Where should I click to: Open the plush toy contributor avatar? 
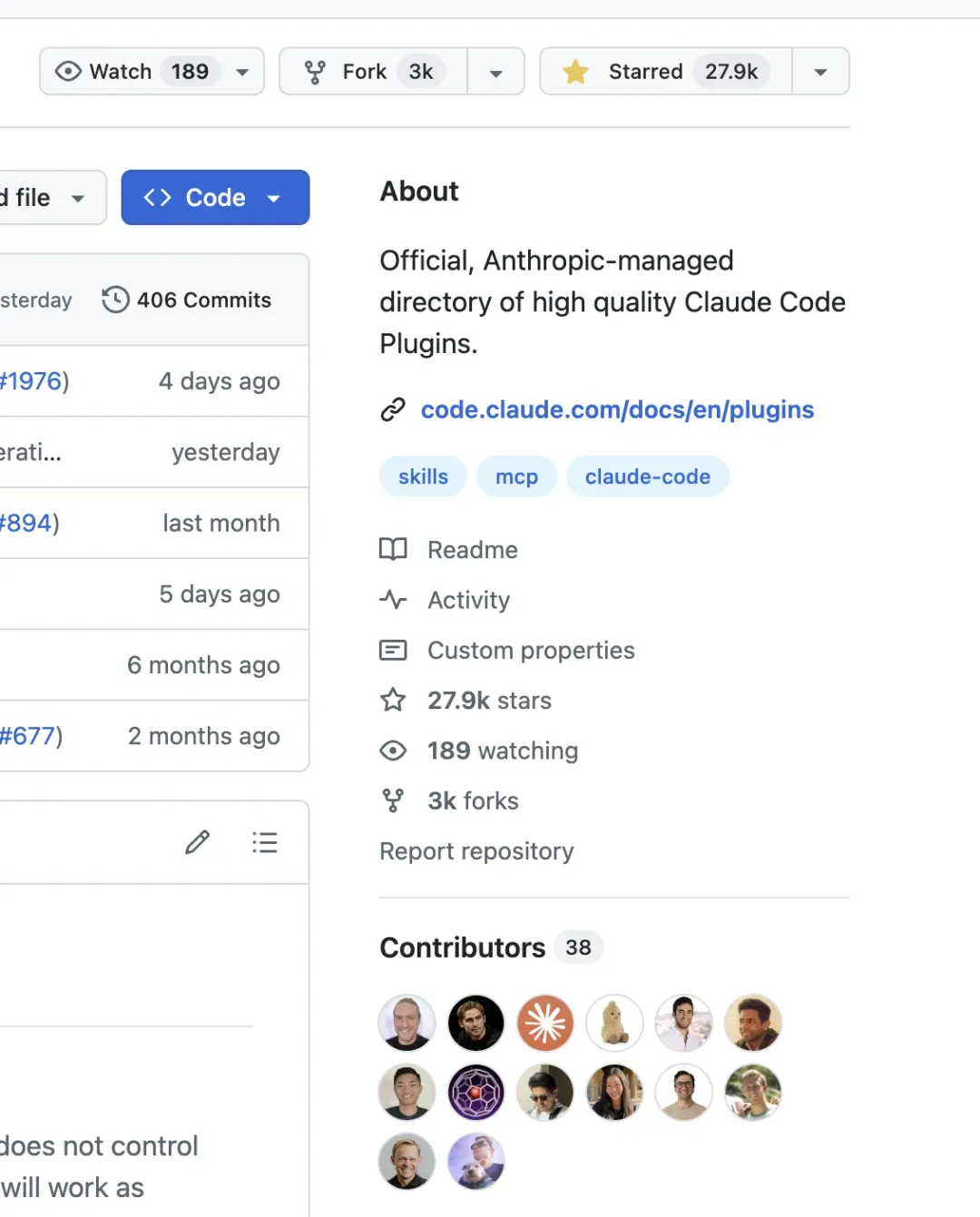pos(614,1023)
